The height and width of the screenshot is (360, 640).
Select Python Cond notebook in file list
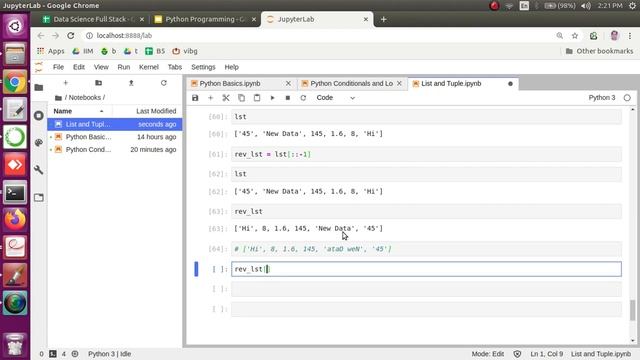pos(115,149)
